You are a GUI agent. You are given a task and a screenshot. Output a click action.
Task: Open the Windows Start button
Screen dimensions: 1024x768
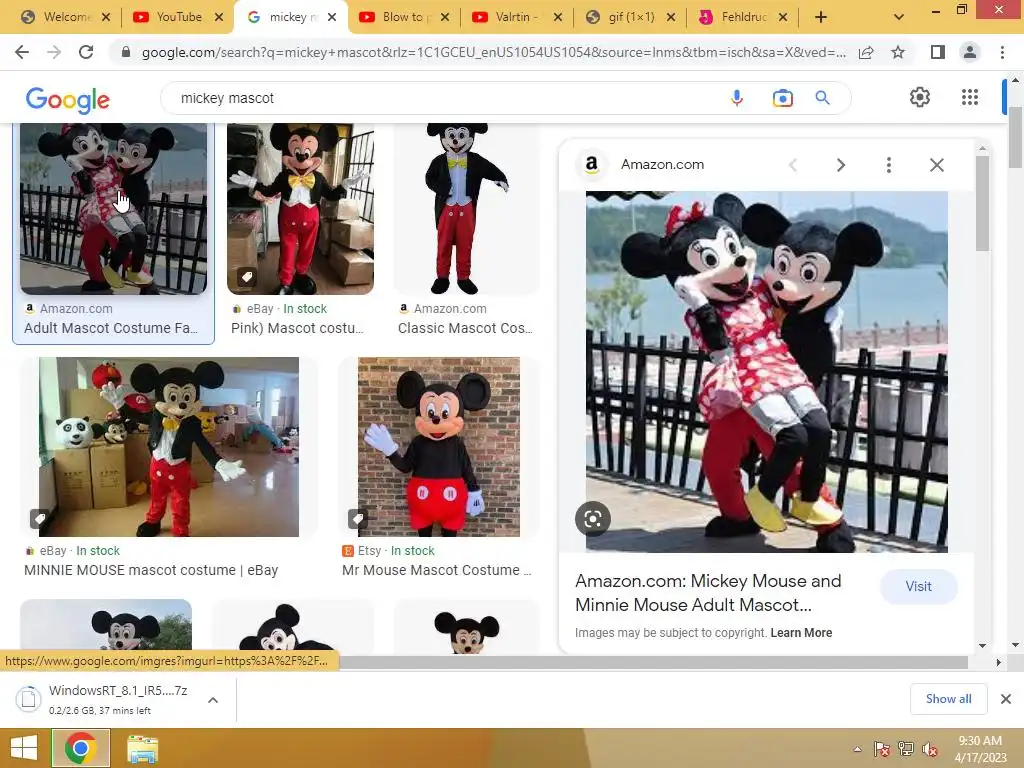(x=24, y=748)
